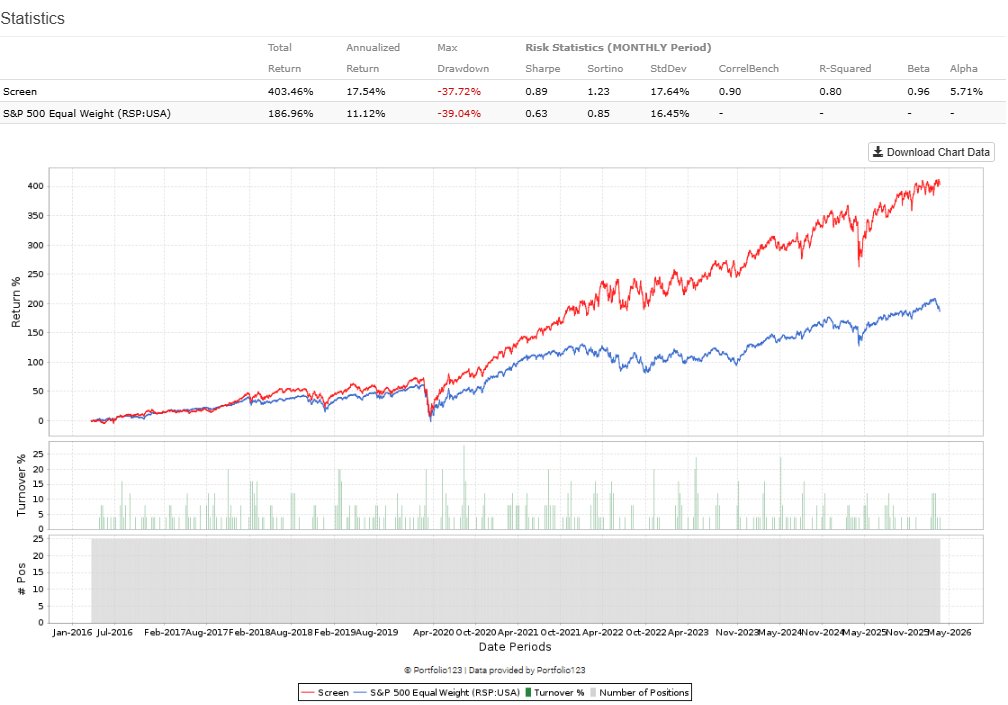Image resolution: width=1008 pixels, height=705 pixels.
Task: Click the R-Squared column header
Action: [845, 69]
